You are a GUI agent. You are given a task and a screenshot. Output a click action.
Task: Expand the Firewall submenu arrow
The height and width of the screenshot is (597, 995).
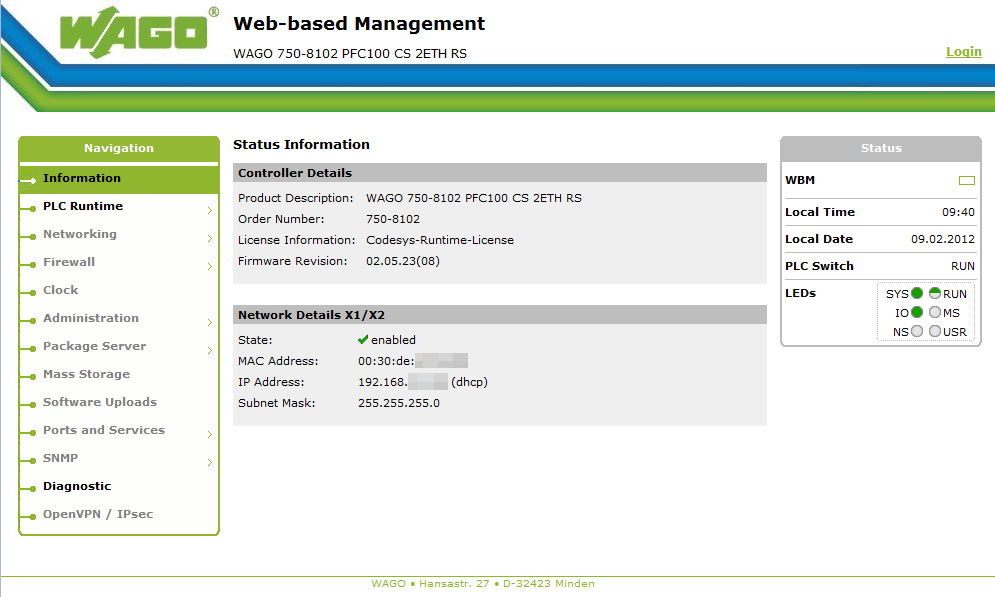(x=209, y=266)
